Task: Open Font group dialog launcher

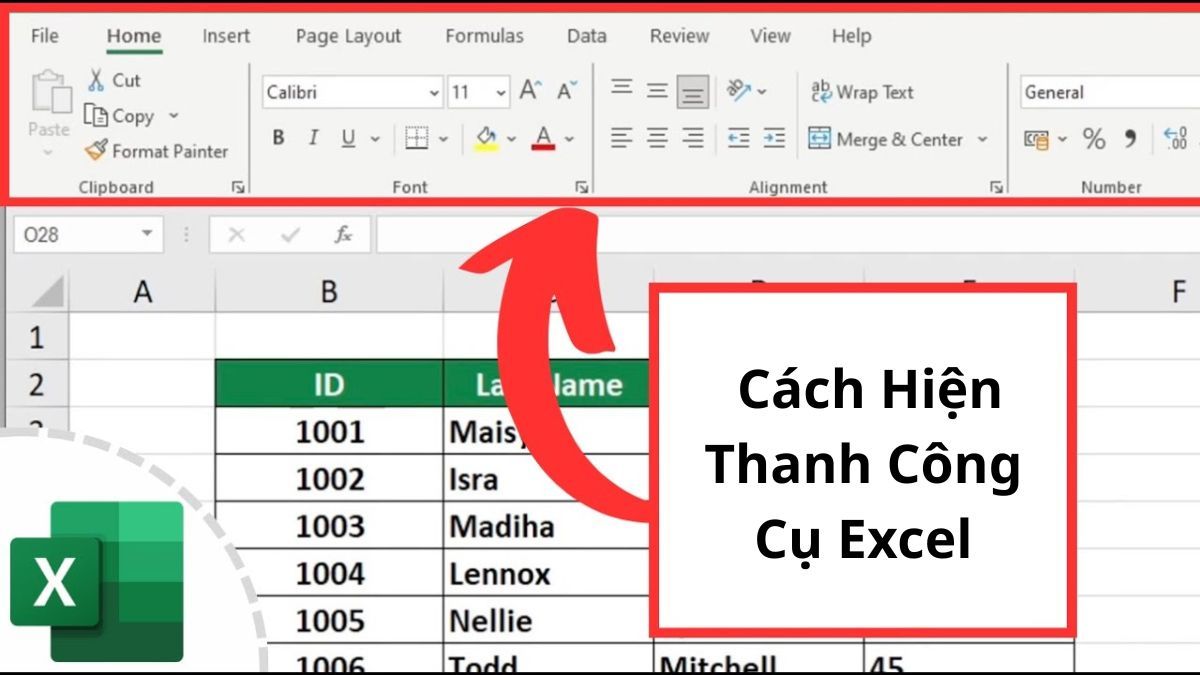Action: coord(582,187)
